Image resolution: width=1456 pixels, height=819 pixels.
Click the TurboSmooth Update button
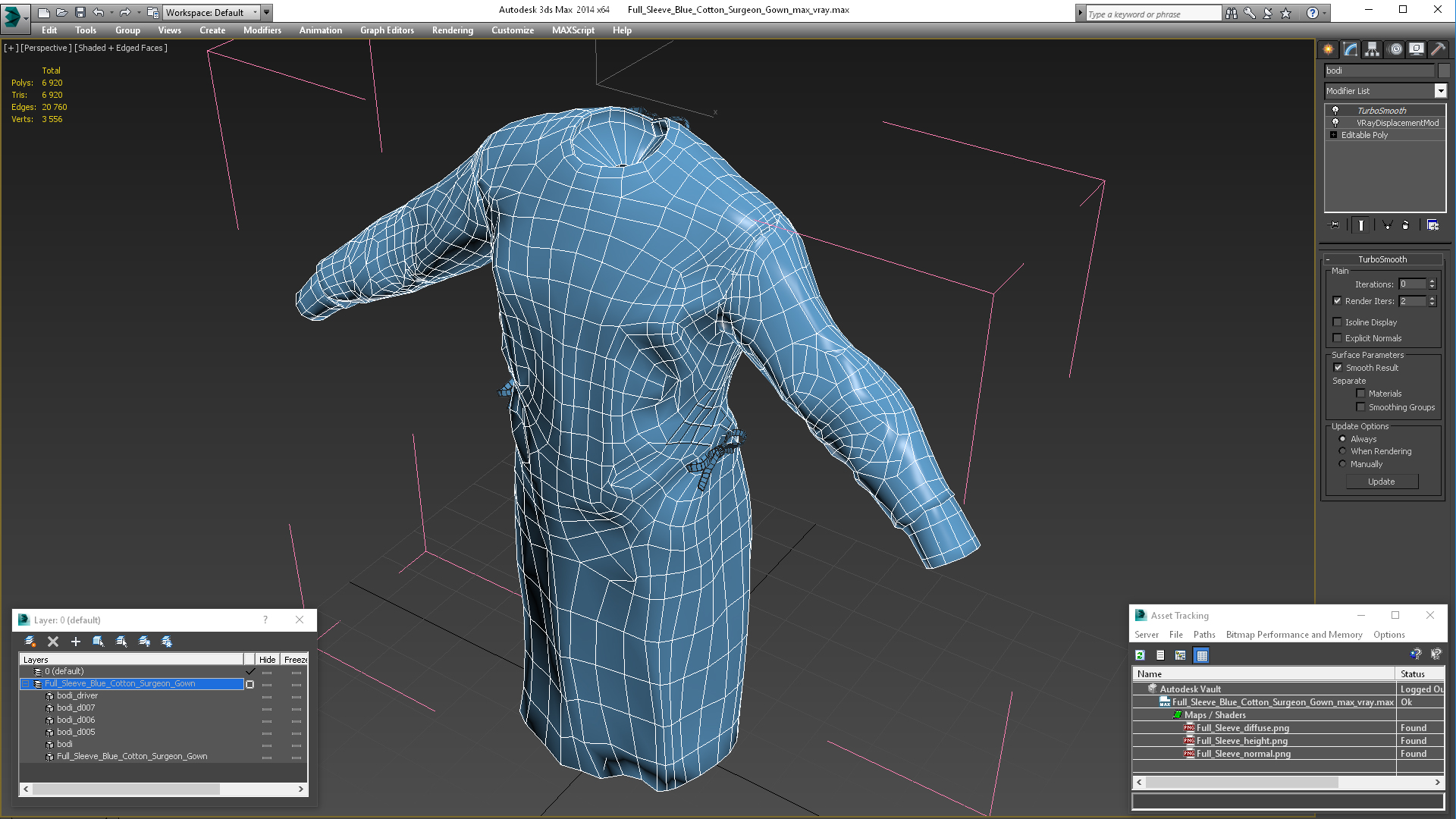(1381, 482)
